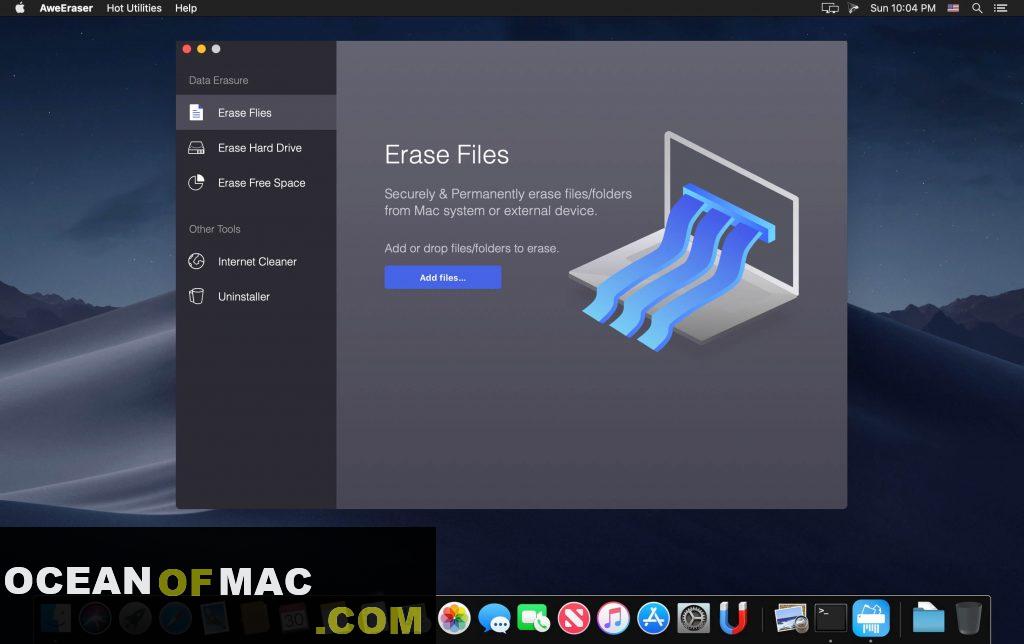
Task: Click the Sun 10:04 PM clock
Action: point(903,8)
